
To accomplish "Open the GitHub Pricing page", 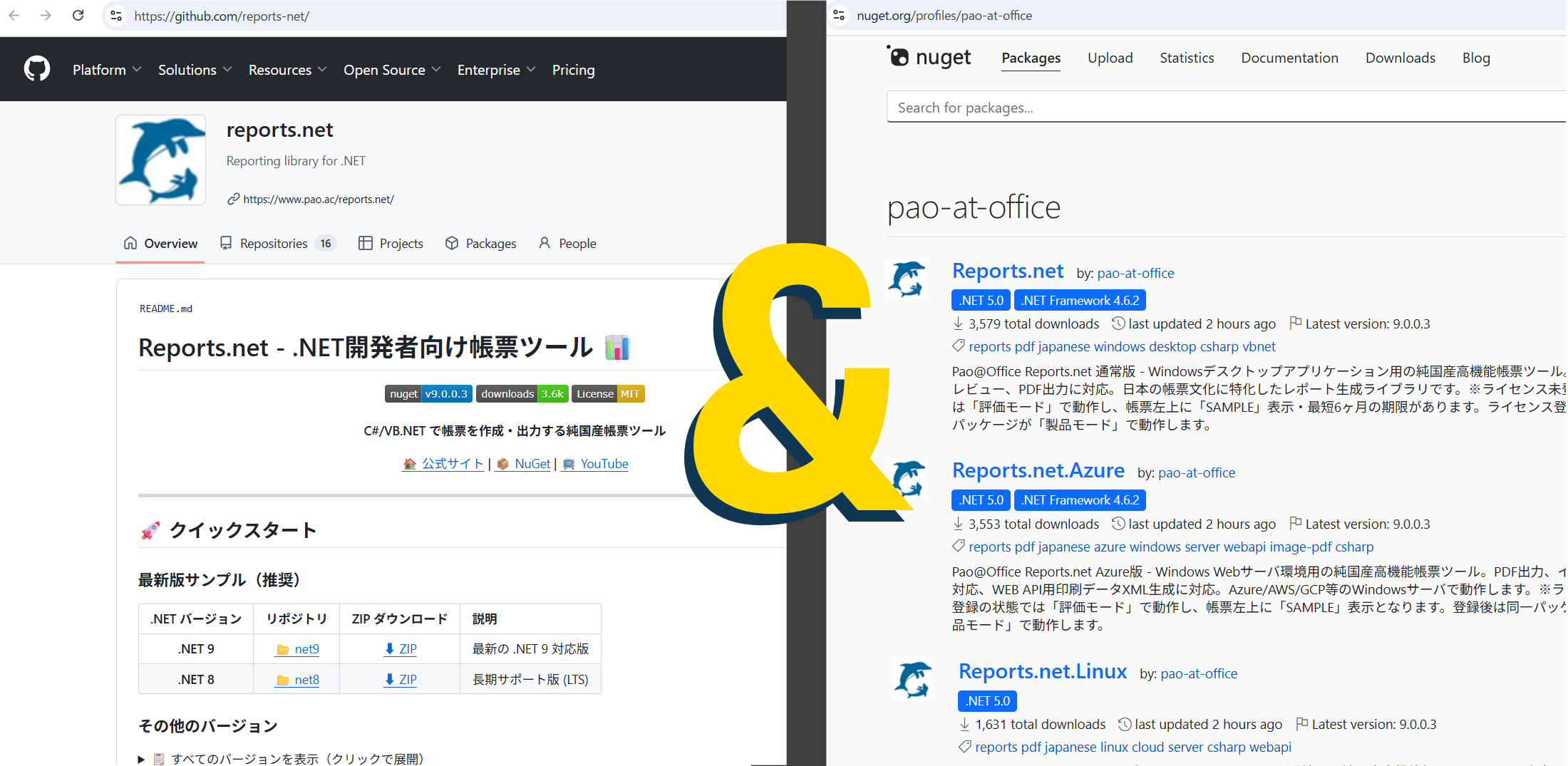I will 573,69.
